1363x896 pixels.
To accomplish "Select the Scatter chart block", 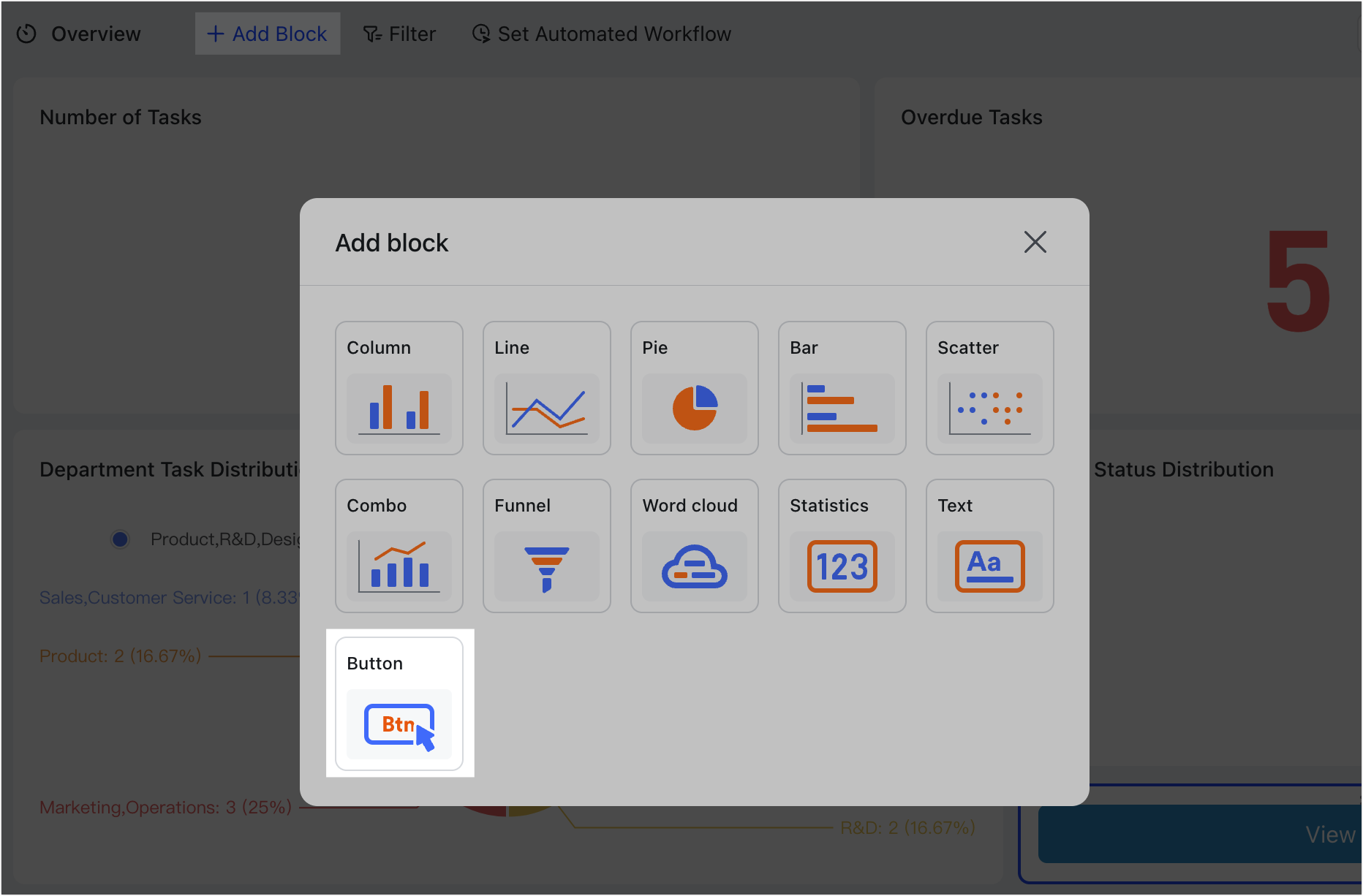I will (x=989, y=388).
